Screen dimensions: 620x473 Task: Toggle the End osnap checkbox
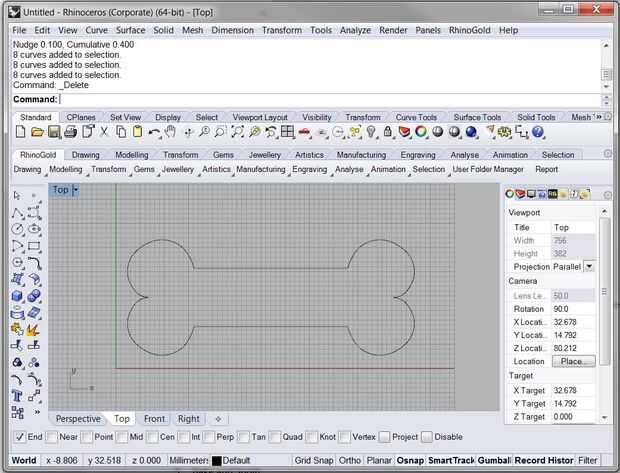tap(20, 437)
